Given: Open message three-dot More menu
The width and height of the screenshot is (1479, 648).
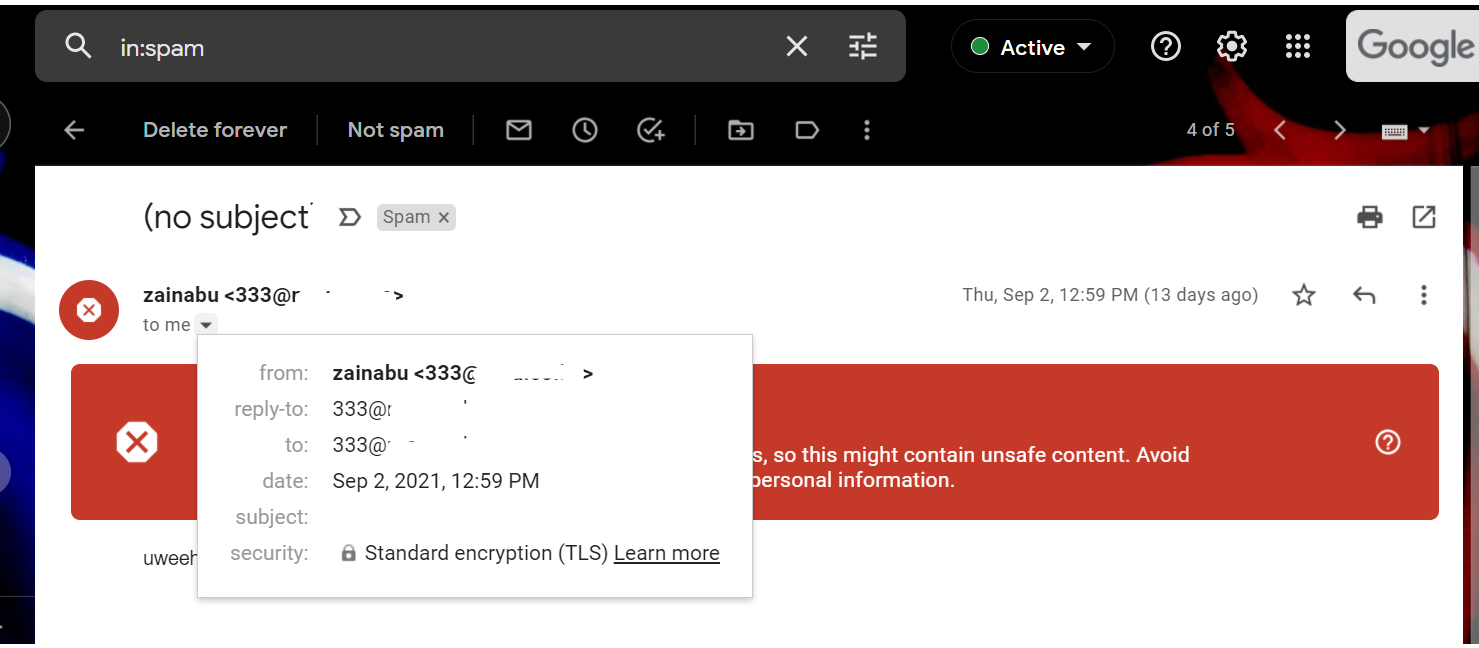Looking at the screenshot, I should (x=1423, y=295).
